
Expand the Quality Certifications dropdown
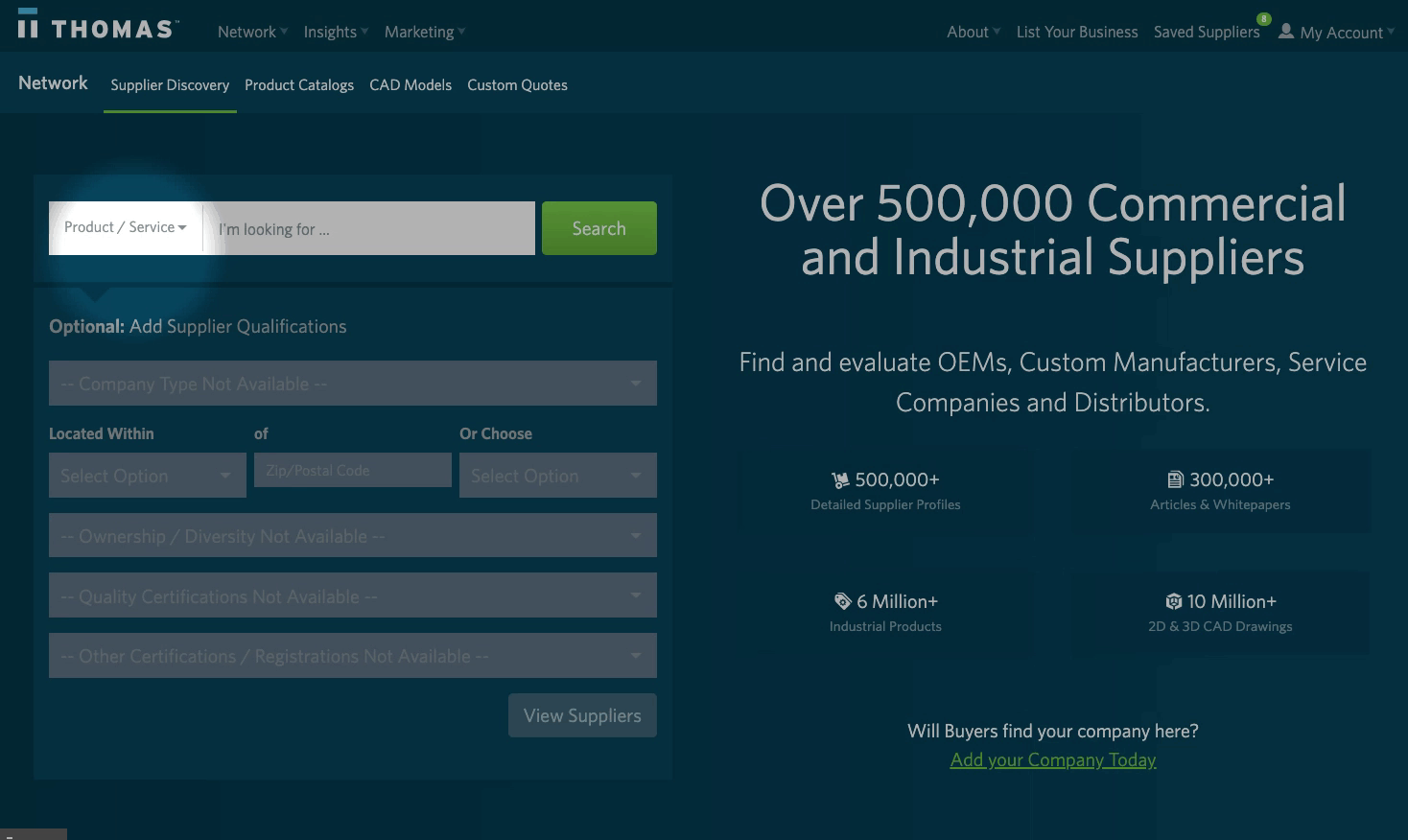pyautogui.click(x=352, y=596)
